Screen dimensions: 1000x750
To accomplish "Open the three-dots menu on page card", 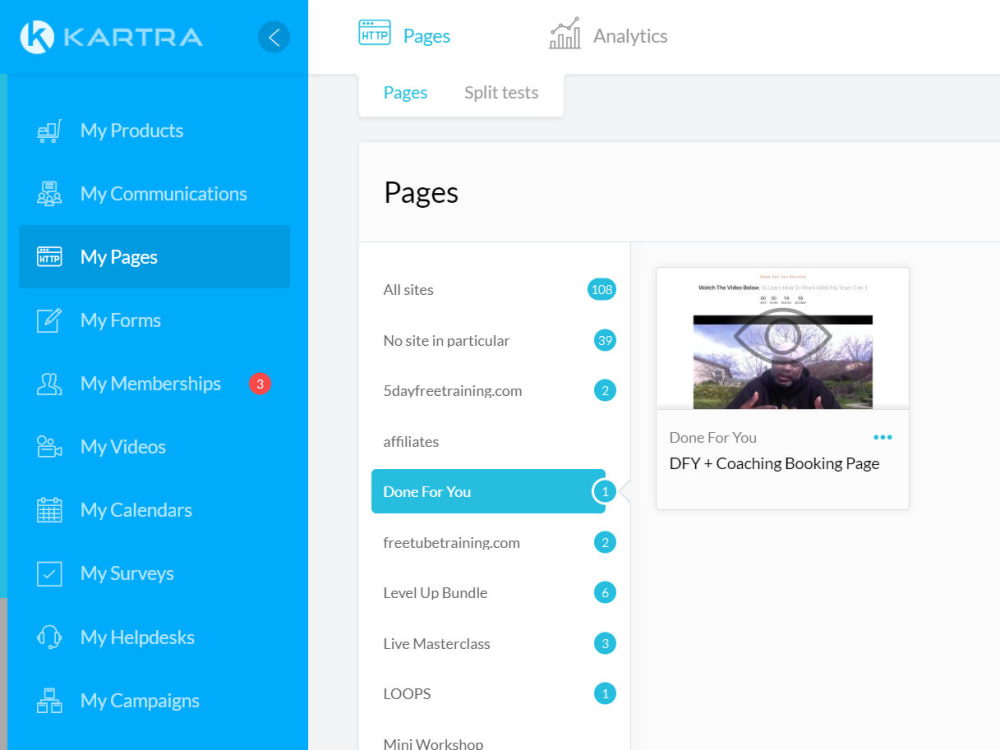I will click(x=883, y=437).
